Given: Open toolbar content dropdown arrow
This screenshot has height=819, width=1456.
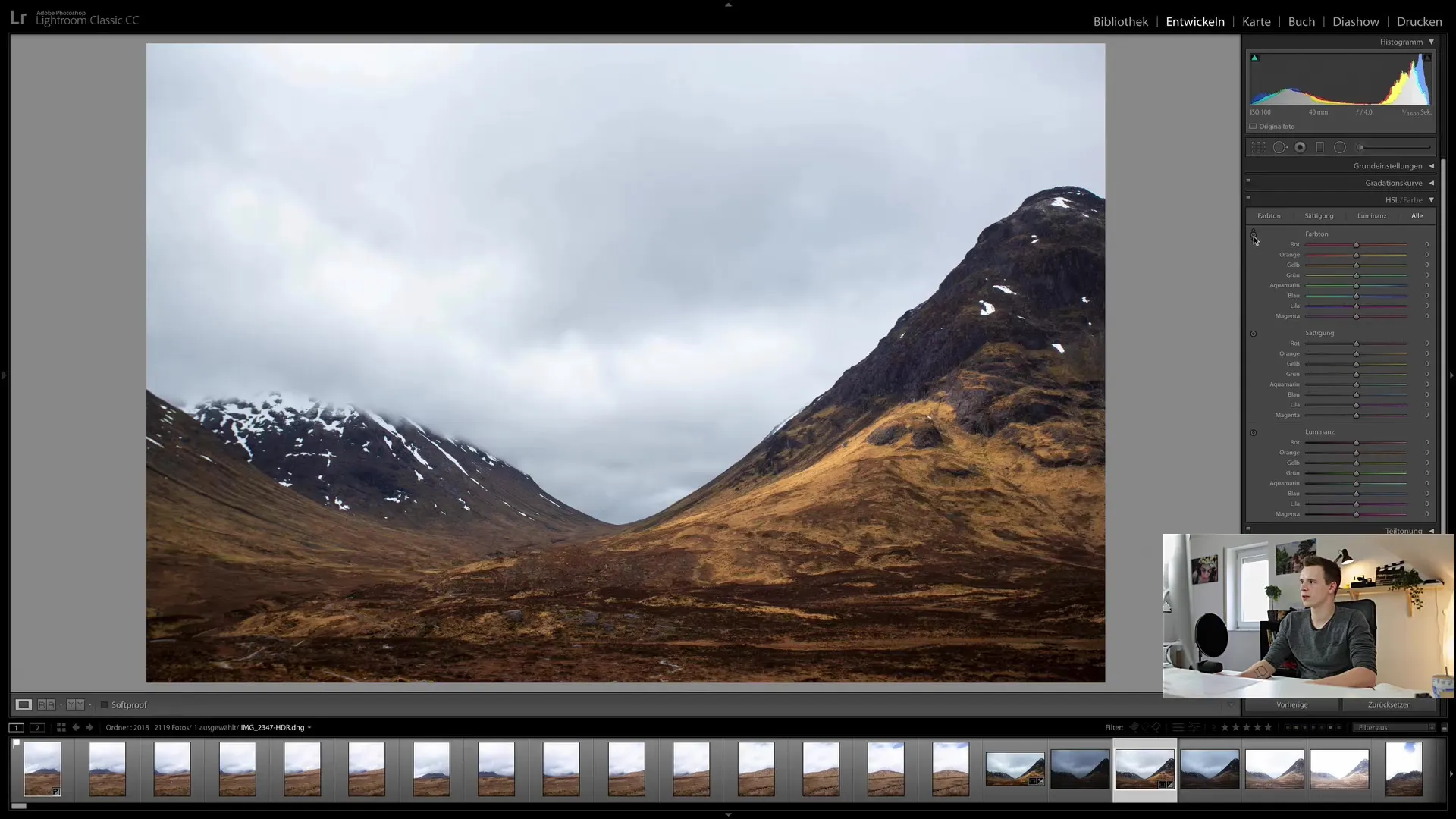Looking at the screenshot, I should pos(1230,704).
